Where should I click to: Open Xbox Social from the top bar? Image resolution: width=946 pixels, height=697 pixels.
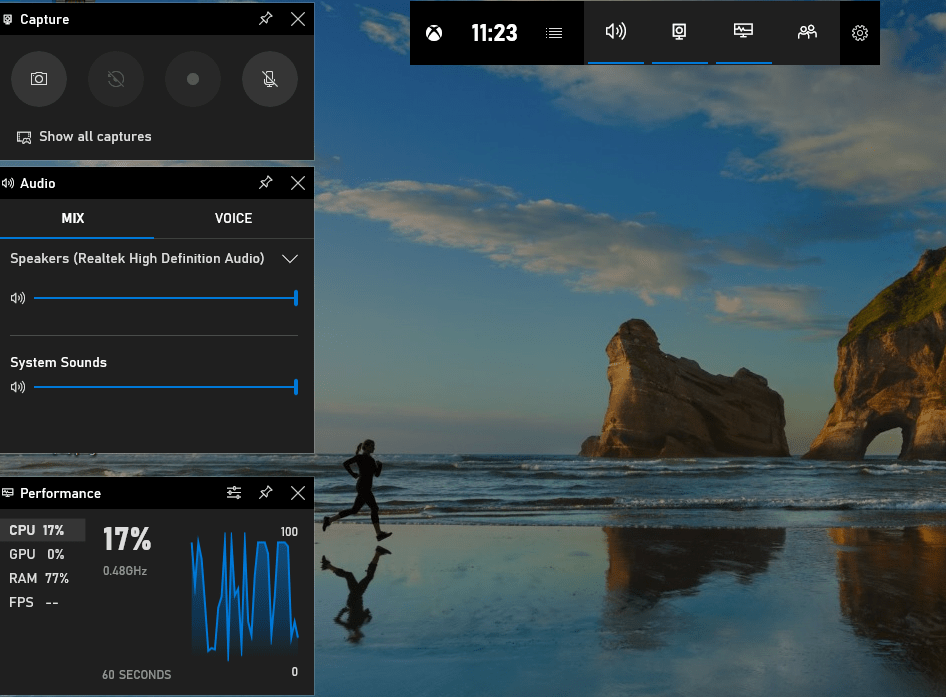point(807,32)
